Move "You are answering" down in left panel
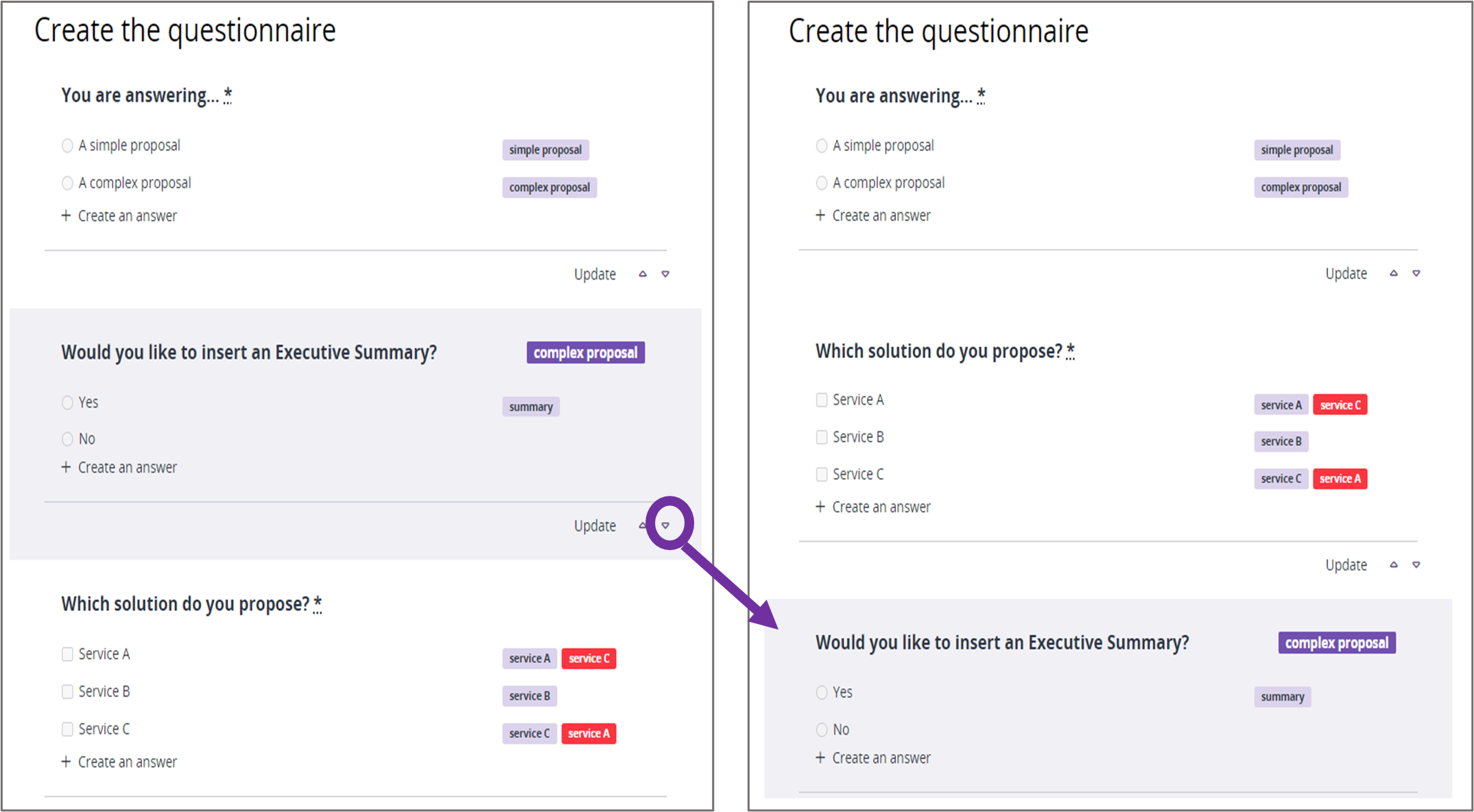Image resolution: width=1474 pixels, height=812 pixels. click(665, 274)
